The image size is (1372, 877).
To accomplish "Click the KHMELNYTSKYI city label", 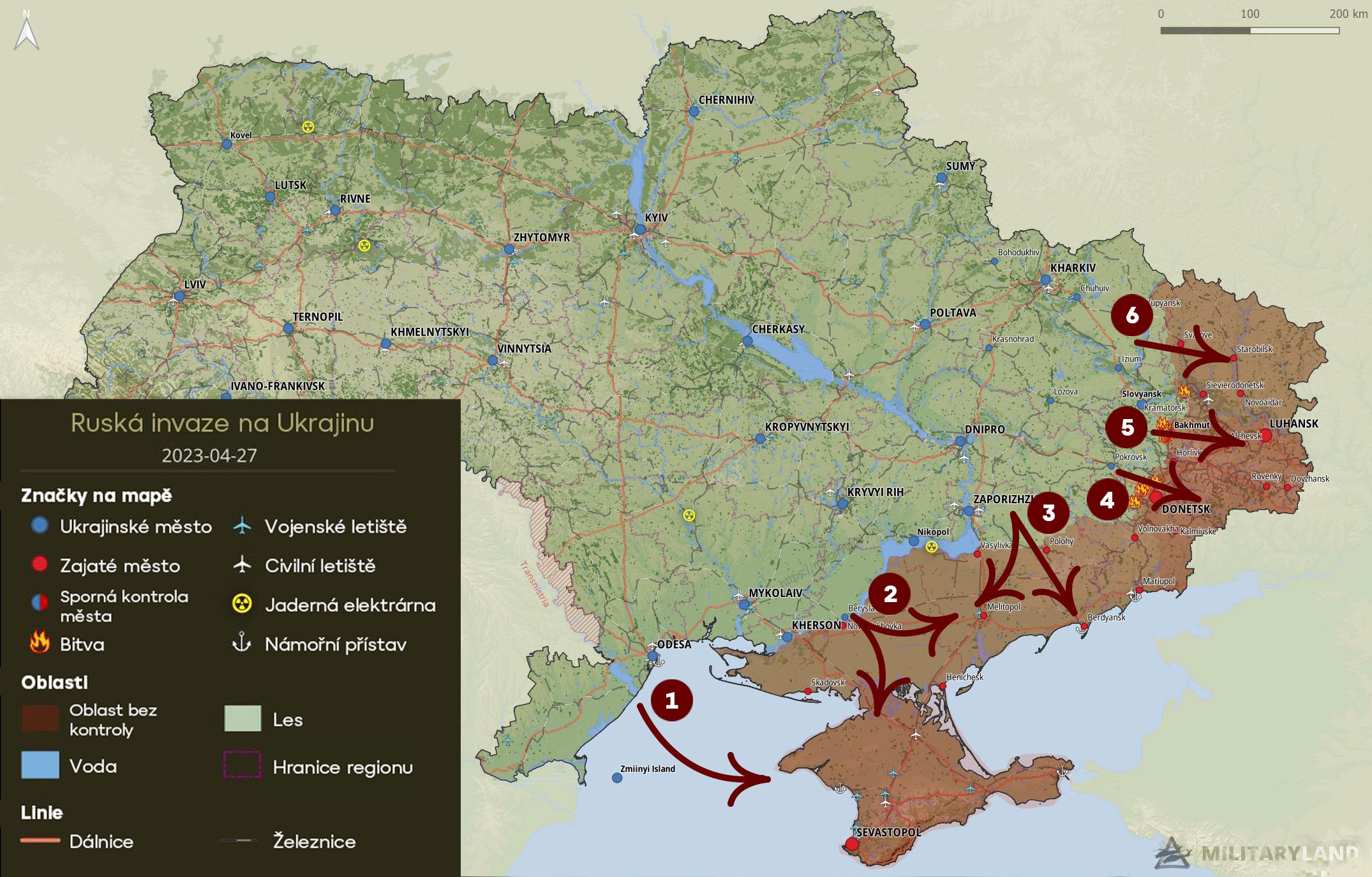I will pyautogui.click(x=429, y=332).
